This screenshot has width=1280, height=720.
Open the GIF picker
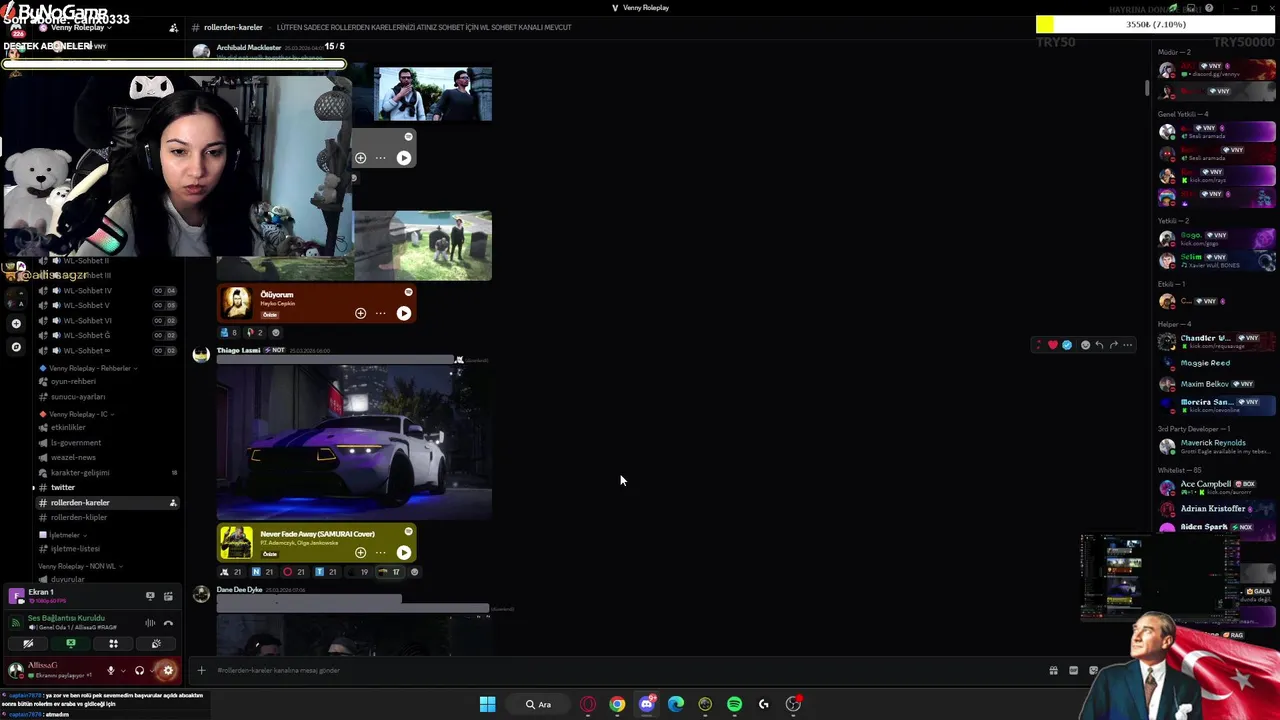point(1073,670)
